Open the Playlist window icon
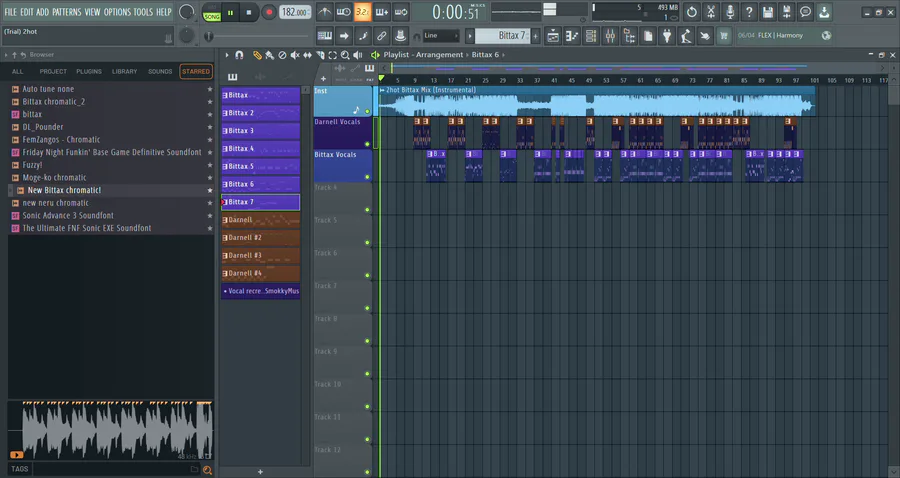900x478 pixels. [553, 36]
